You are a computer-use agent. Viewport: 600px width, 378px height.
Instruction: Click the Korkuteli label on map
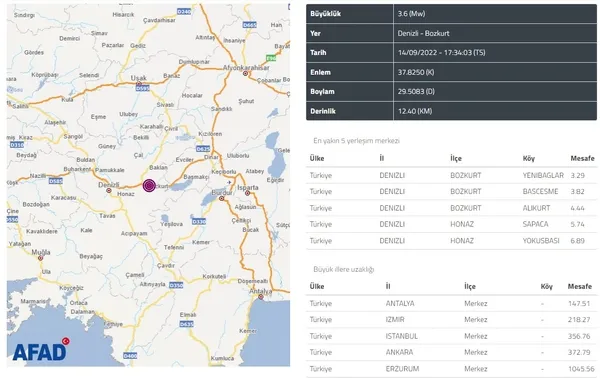(x=214, y=276)
